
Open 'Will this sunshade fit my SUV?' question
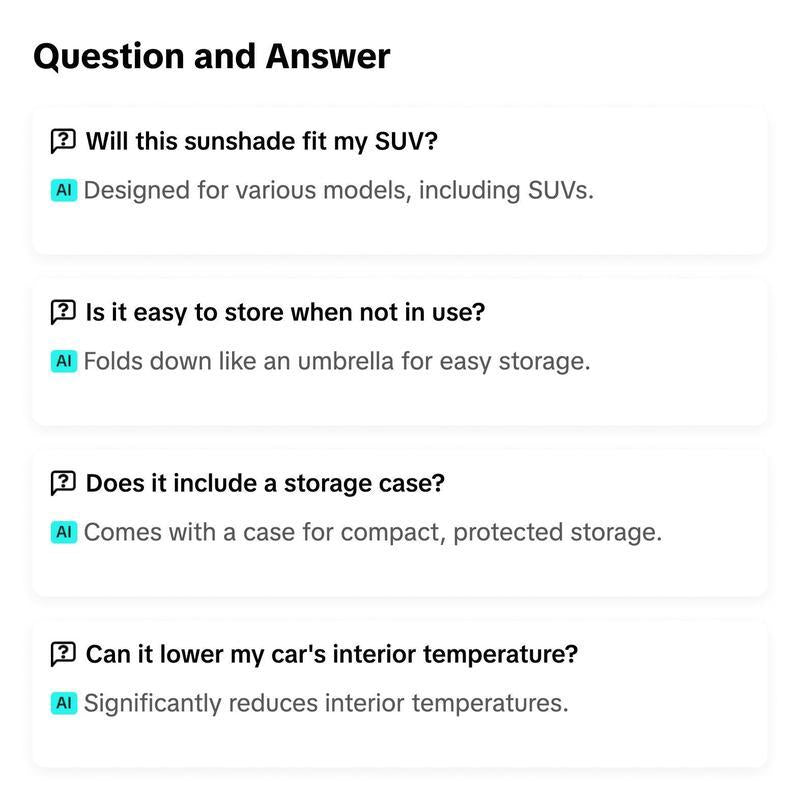coord(262,141)
